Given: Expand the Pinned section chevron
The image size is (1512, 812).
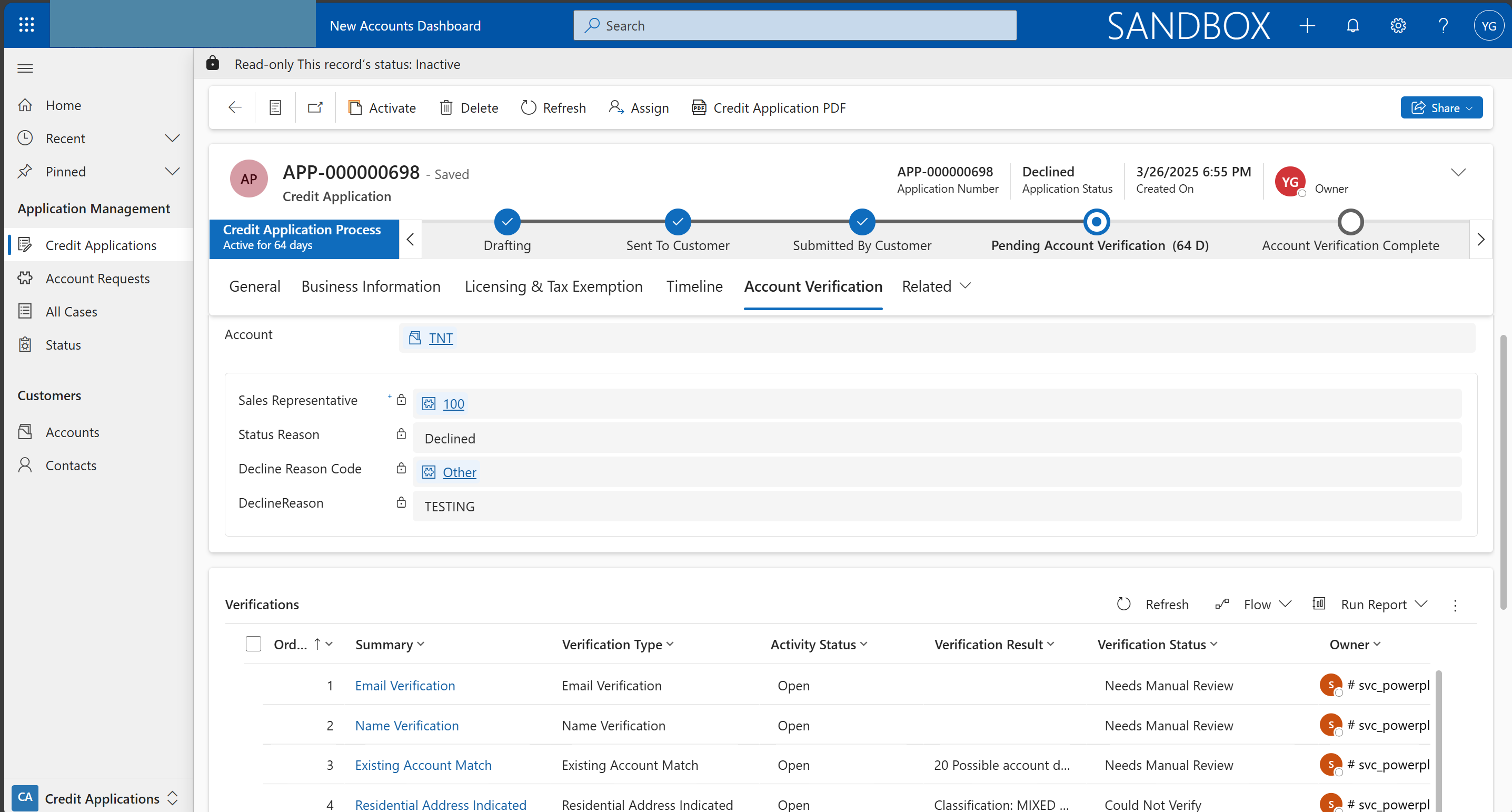Looking at the screenshot, I should [172, 172].
